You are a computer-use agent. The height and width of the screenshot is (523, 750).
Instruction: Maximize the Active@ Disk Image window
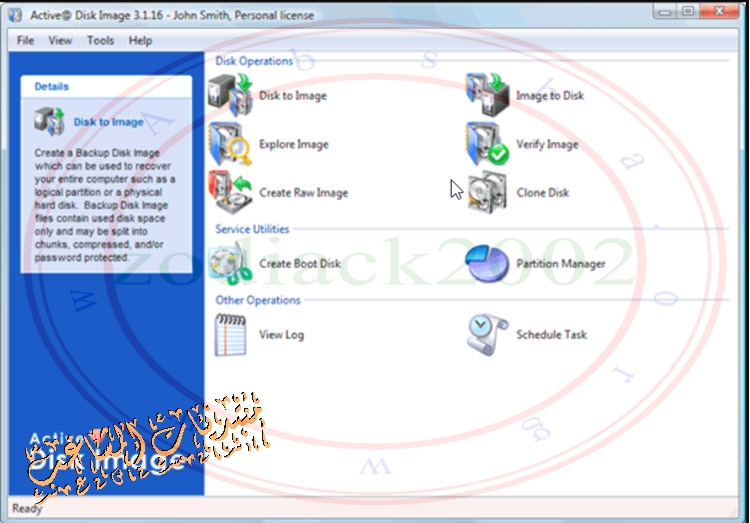coord(688,11)
